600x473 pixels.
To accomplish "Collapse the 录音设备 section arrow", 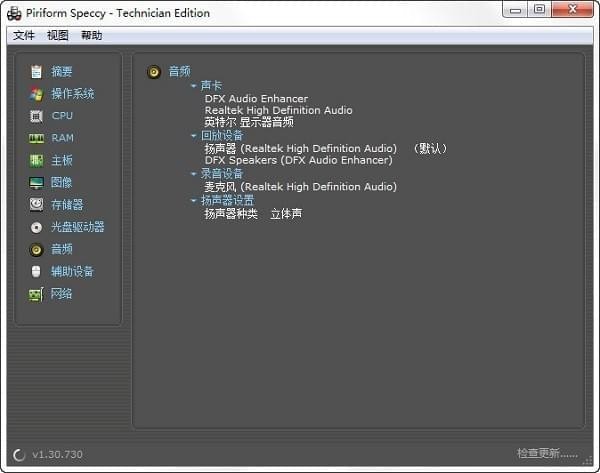I will (x=194, y=174).
